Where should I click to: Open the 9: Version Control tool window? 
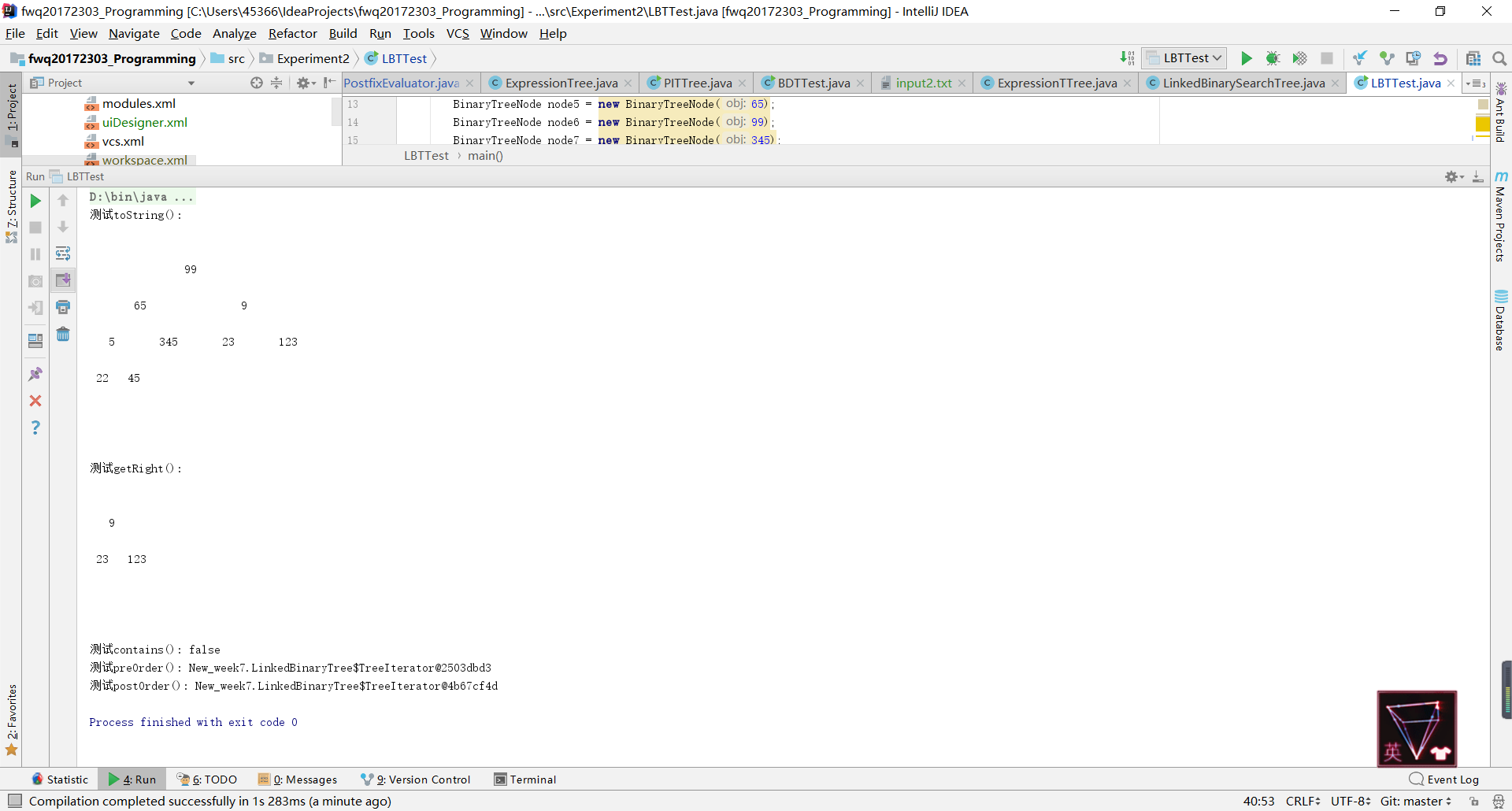tap(415, 780)
